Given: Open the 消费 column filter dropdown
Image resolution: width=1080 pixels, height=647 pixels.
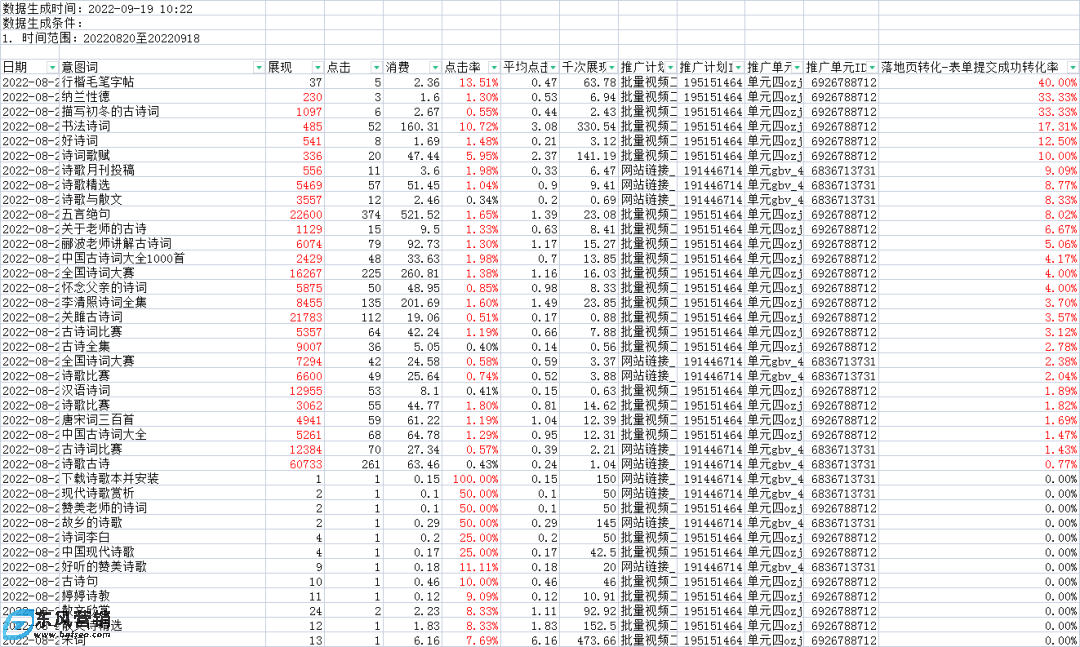Looking at the screenshot, I should (434, 67).
